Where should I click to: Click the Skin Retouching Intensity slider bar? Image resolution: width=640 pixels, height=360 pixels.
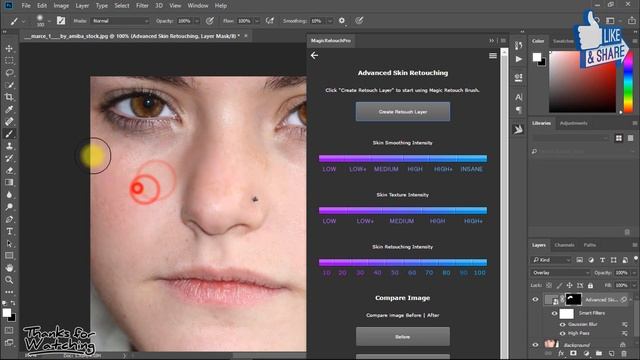(402, 262)
